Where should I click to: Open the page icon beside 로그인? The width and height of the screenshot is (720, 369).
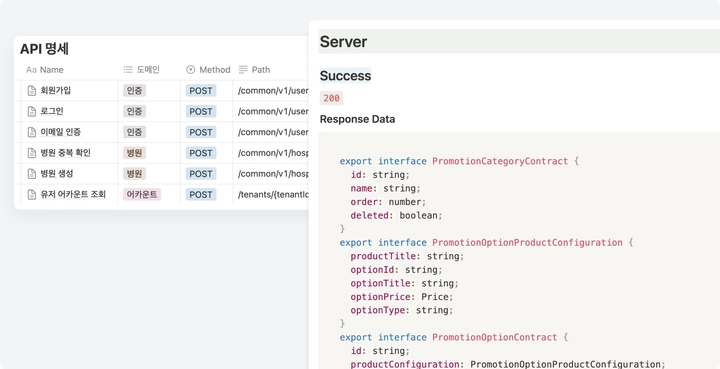32,111
